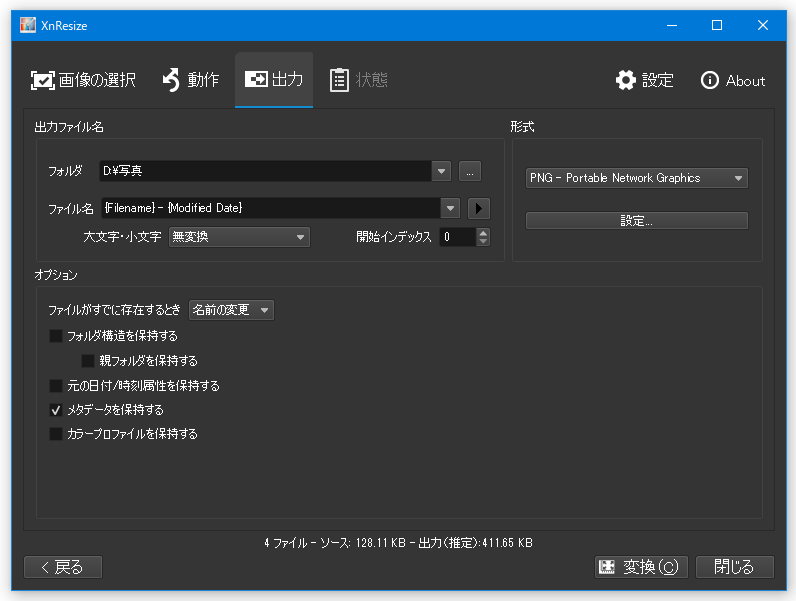Click the 開始インデックス value field

coord(458,237)
